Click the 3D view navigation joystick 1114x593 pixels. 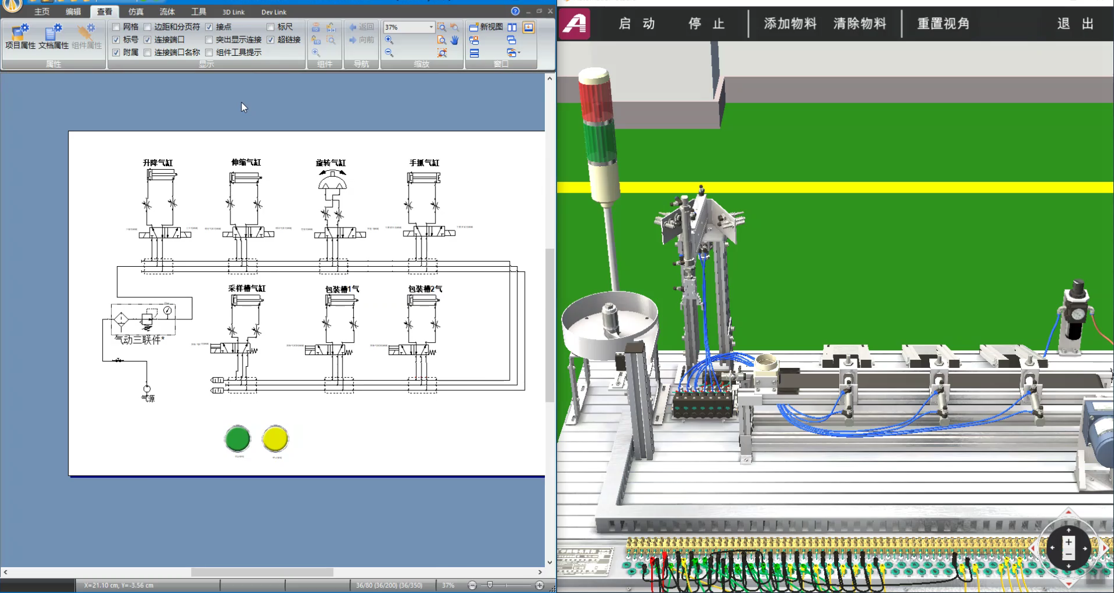(x=1068, y=547)
